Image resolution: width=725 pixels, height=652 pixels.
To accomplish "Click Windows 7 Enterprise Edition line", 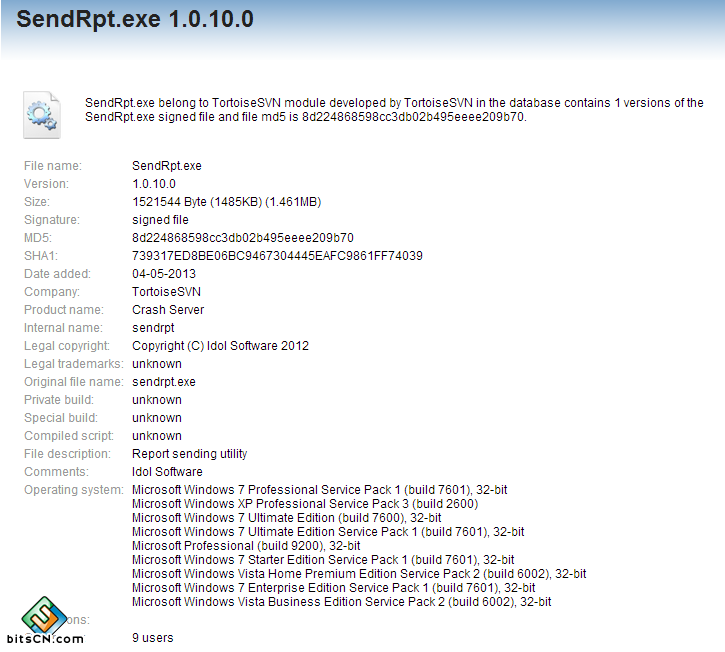I will coord(334,588).
